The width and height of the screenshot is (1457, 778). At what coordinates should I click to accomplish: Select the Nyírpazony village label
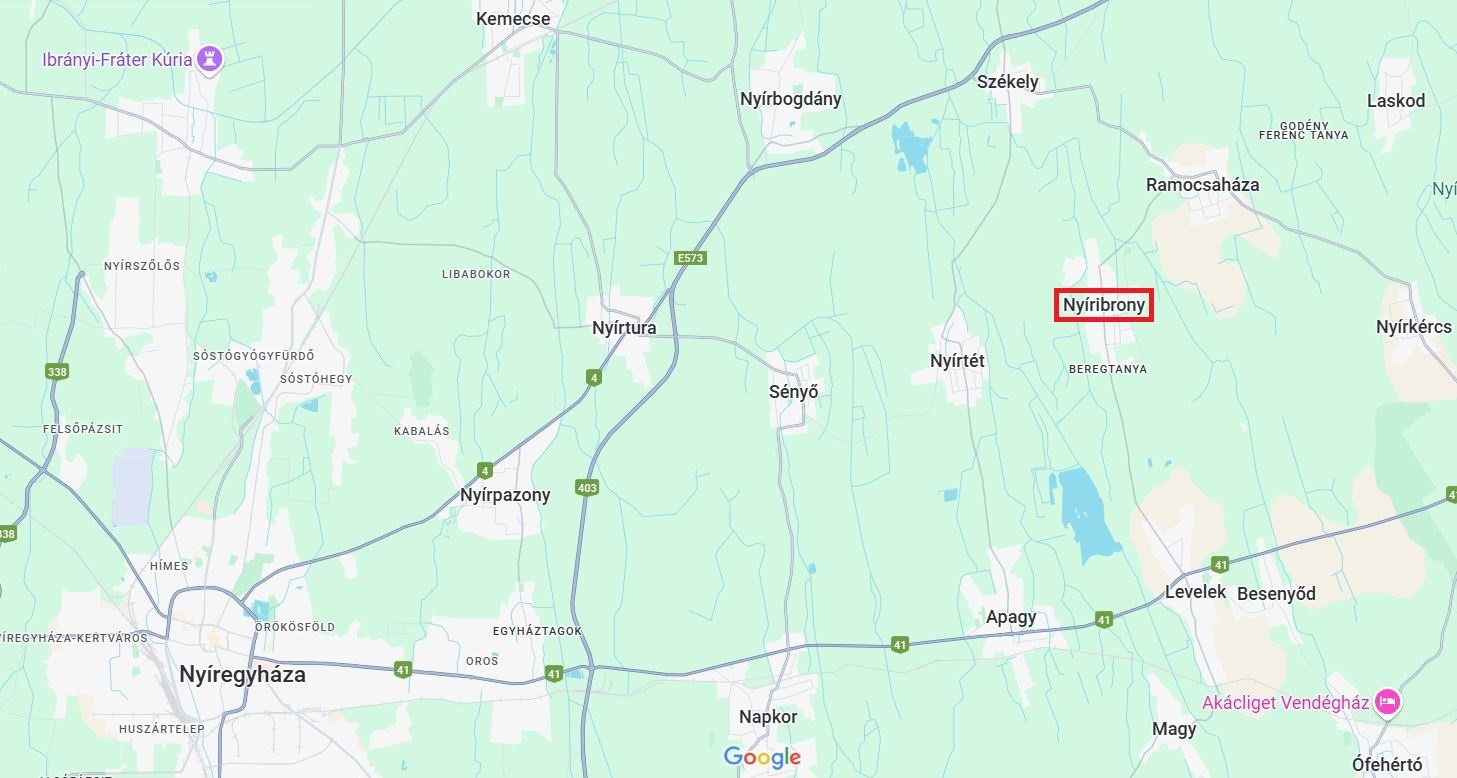click(x=505, y=495)
